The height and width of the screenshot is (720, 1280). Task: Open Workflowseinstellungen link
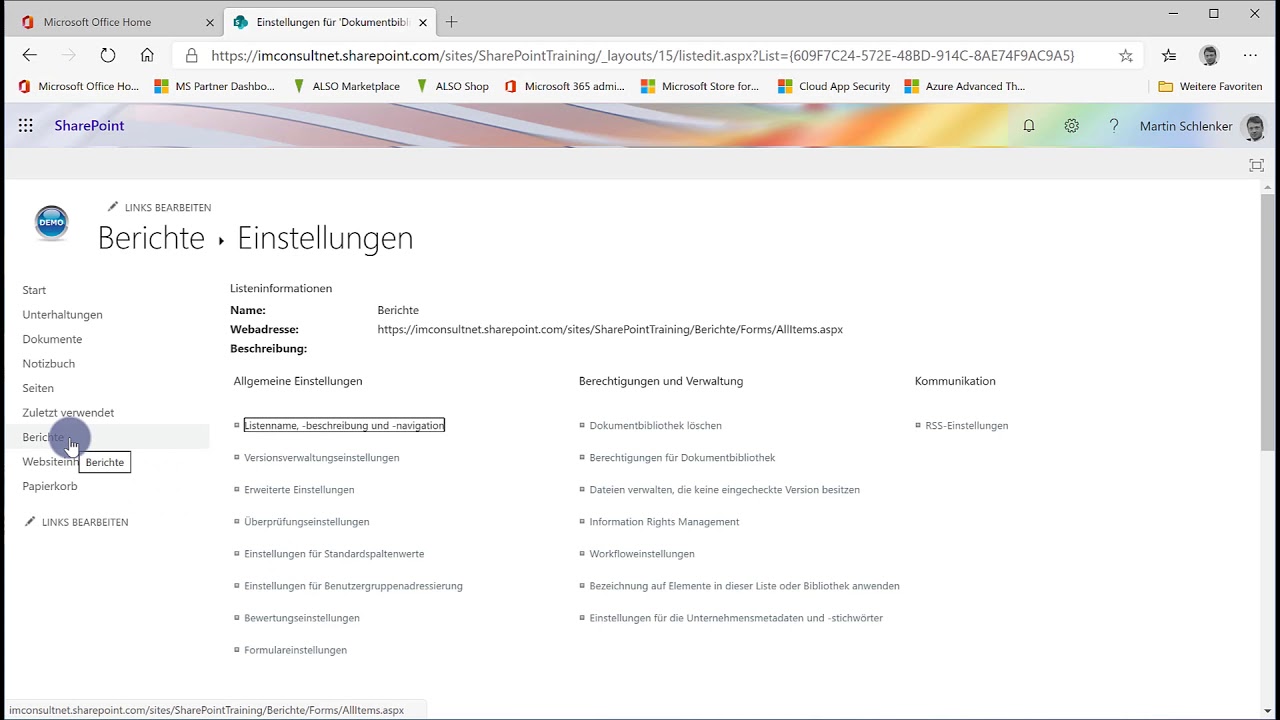pos(641,554)
